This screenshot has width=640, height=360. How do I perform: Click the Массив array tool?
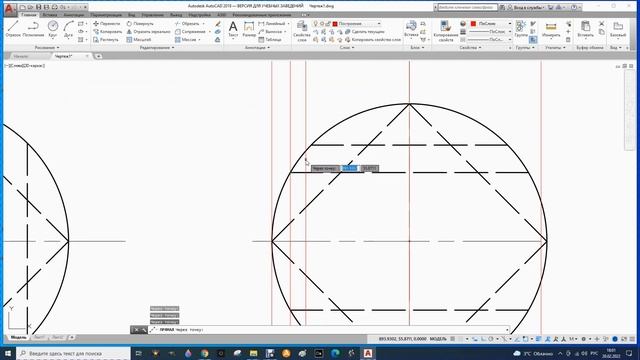point(186,40)
